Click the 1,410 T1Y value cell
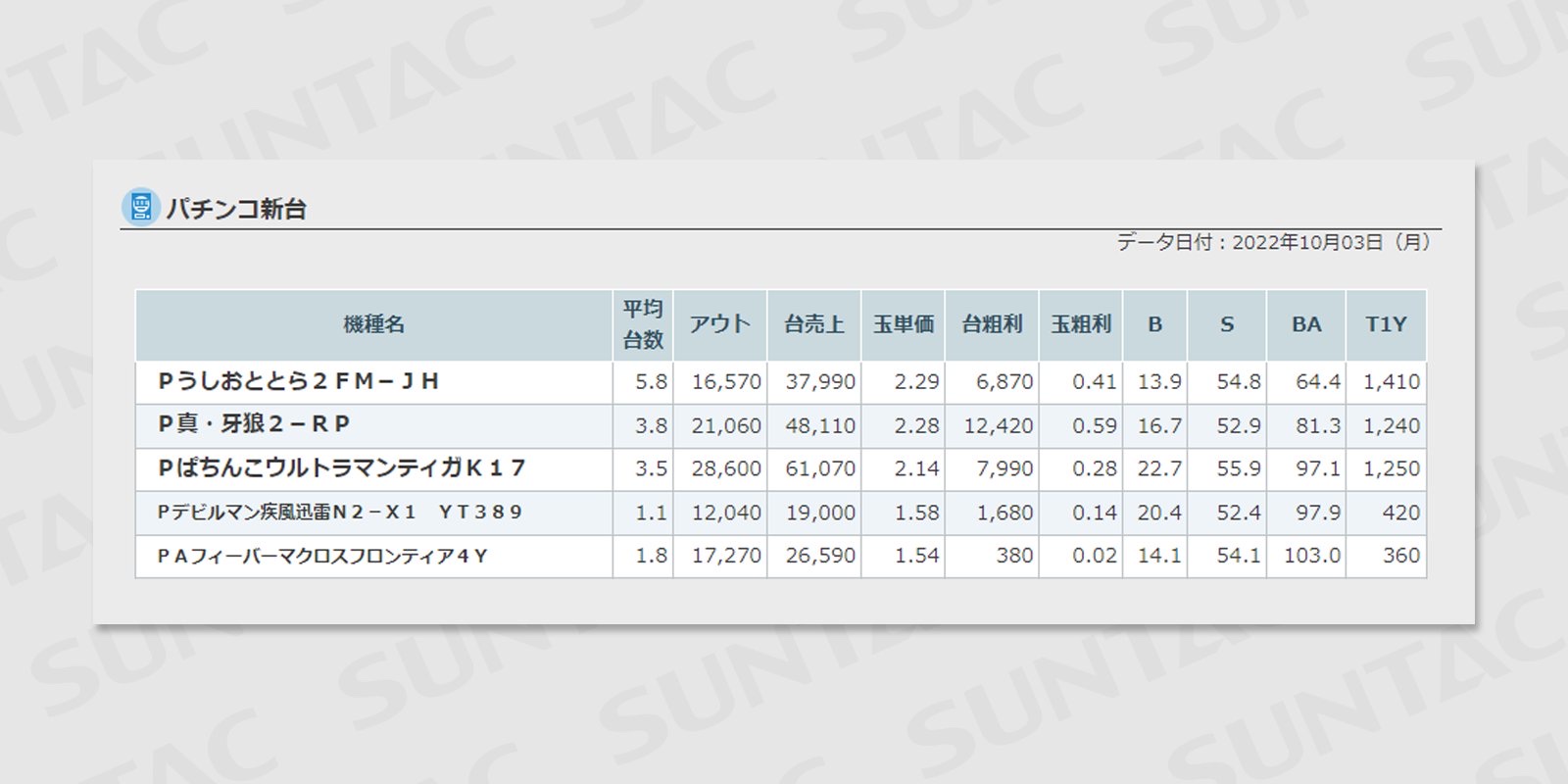 1387,382
